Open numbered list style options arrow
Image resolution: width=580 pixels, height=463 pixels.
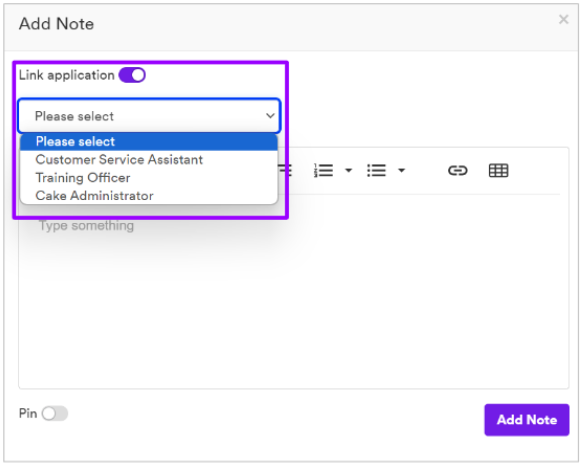(348, 170)
